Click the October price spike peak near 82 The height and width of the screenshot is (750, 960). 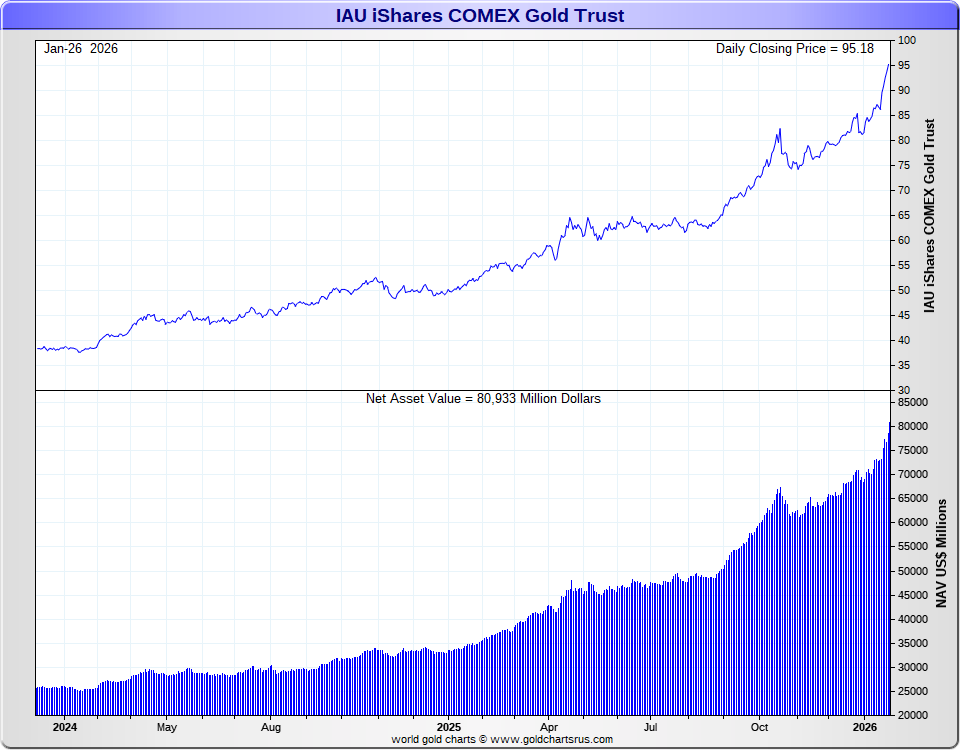780,129
